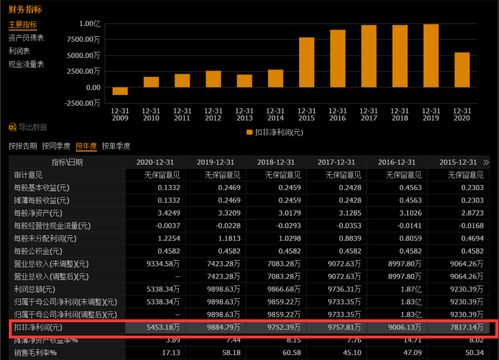Screen dimensions: 499x360
Task: Click the 2017-12-31 column header
Action: point(336,162)
